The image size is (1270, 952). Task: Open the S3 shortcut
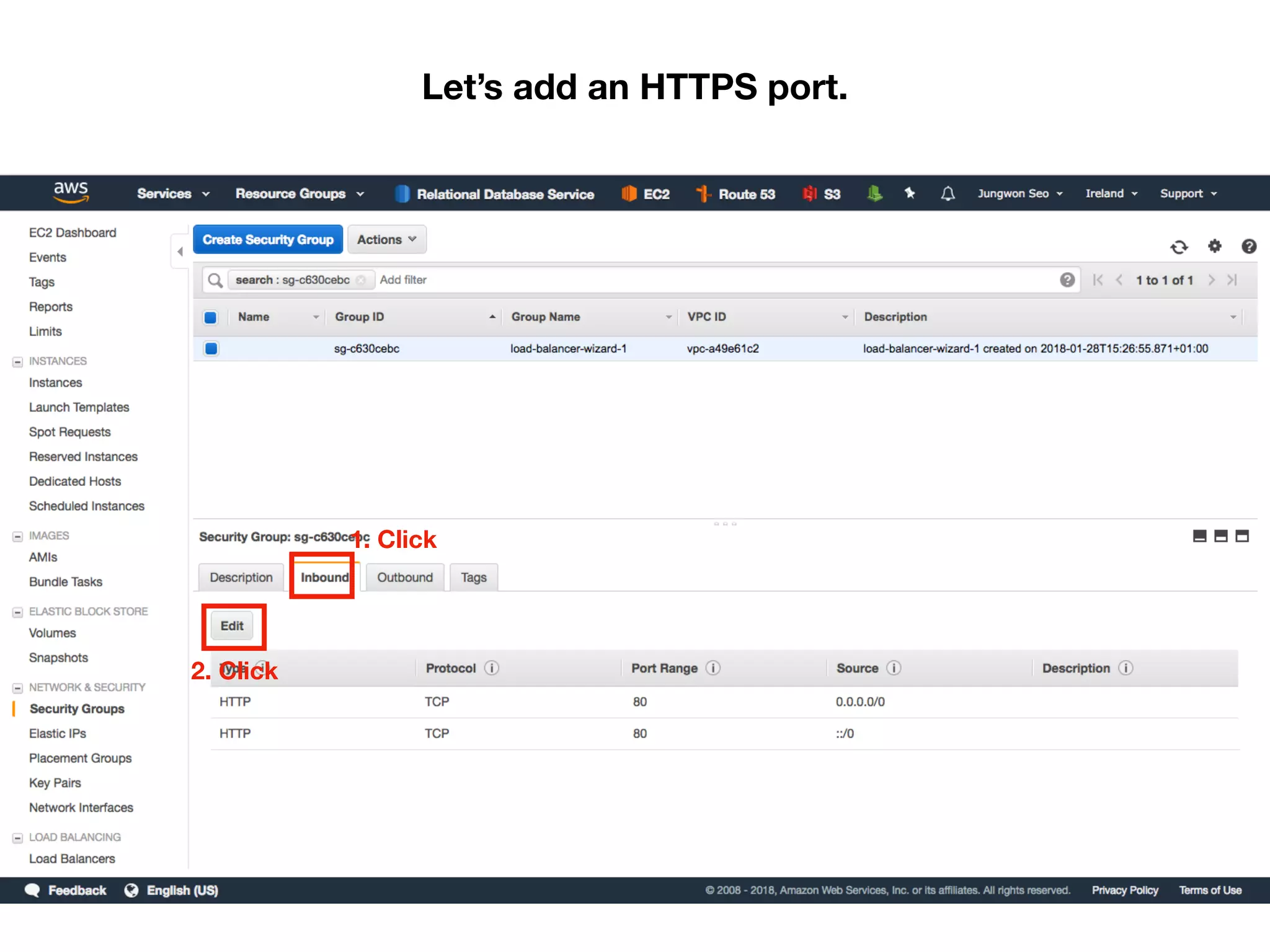tap(821, 194)
